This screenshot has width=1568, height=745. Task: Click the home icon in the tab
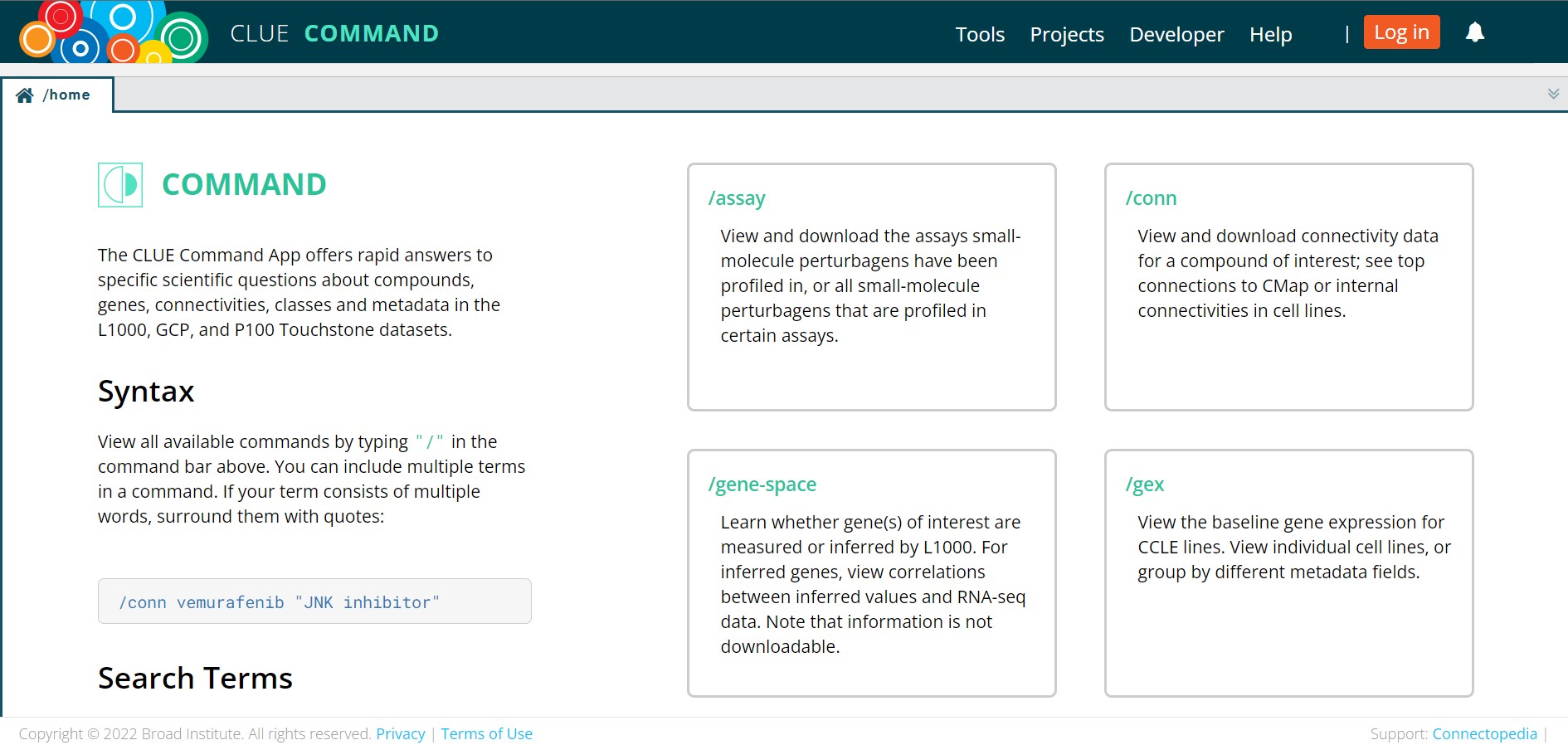click(x=25, y=95)
